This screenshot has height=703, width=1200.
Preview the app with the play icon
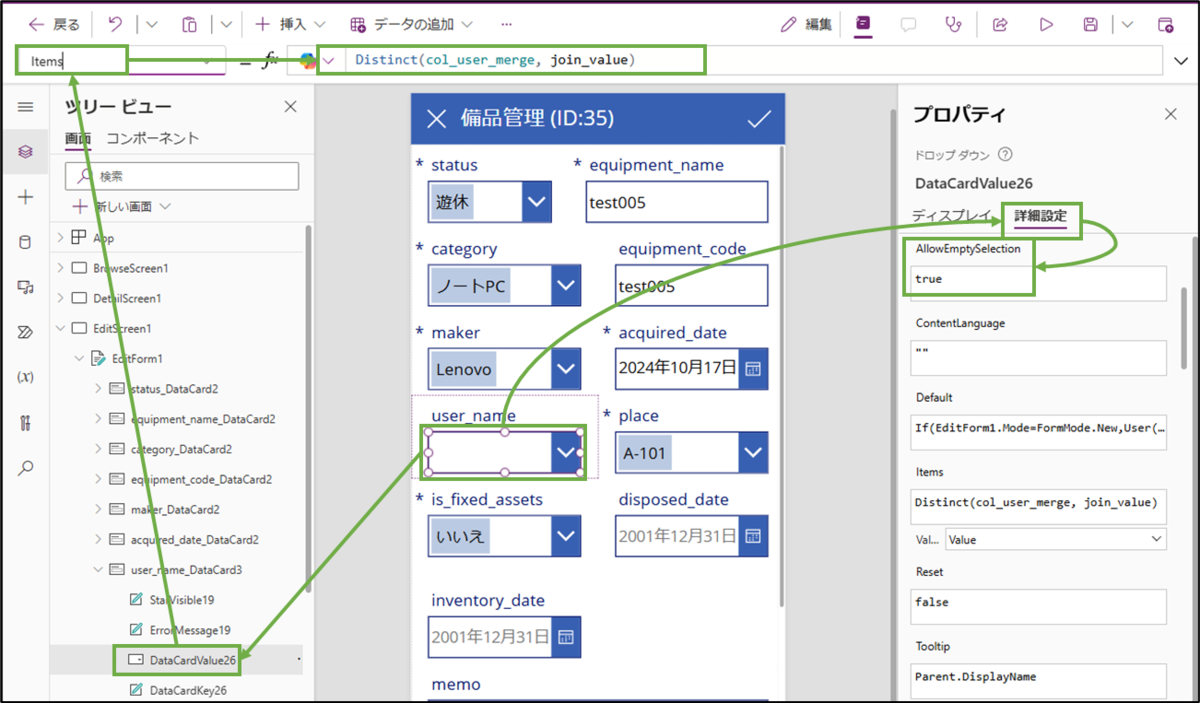pos(1046,24)
